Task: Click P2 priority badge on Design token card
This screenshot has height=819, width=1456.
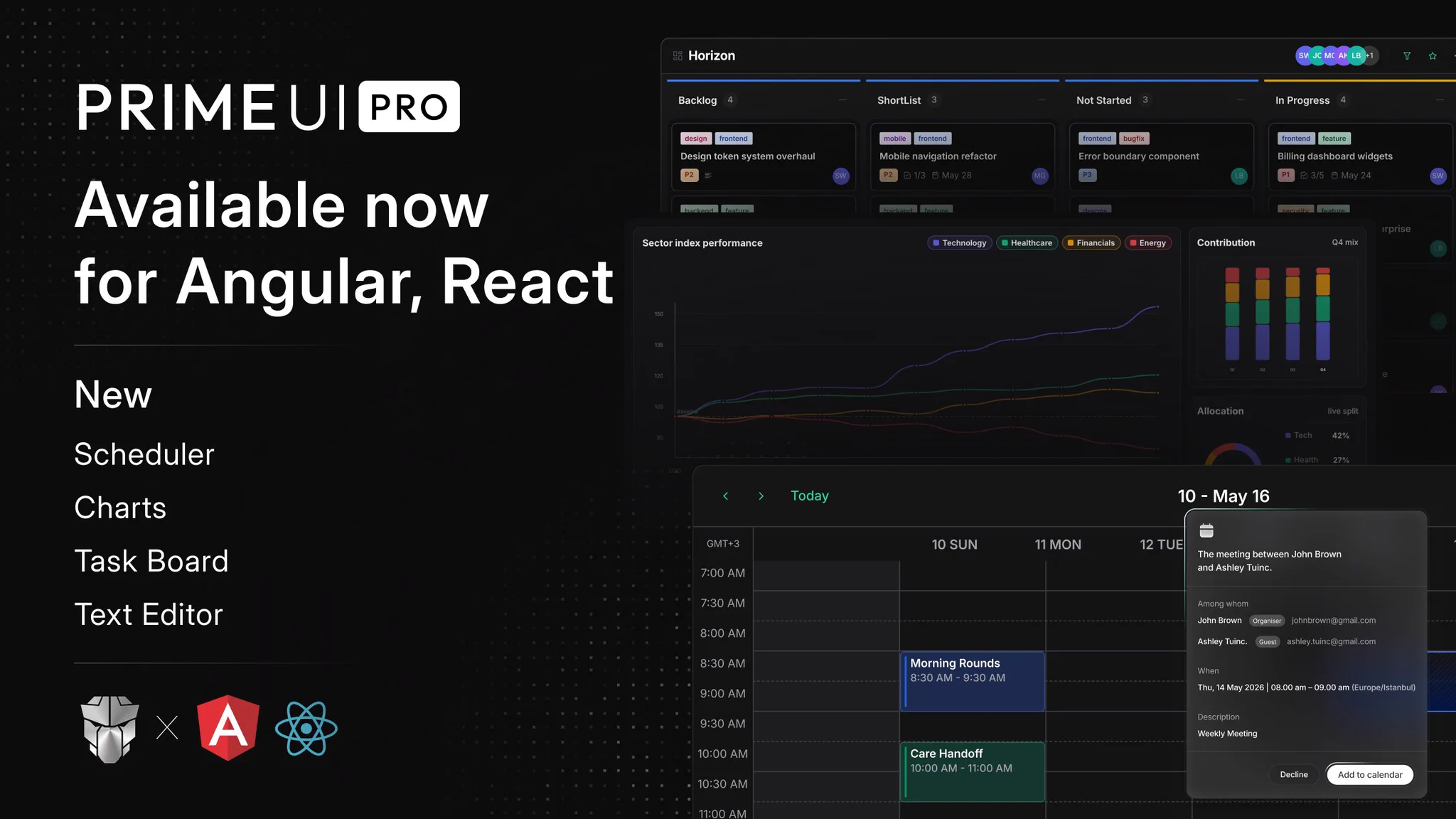Action: 689,175
